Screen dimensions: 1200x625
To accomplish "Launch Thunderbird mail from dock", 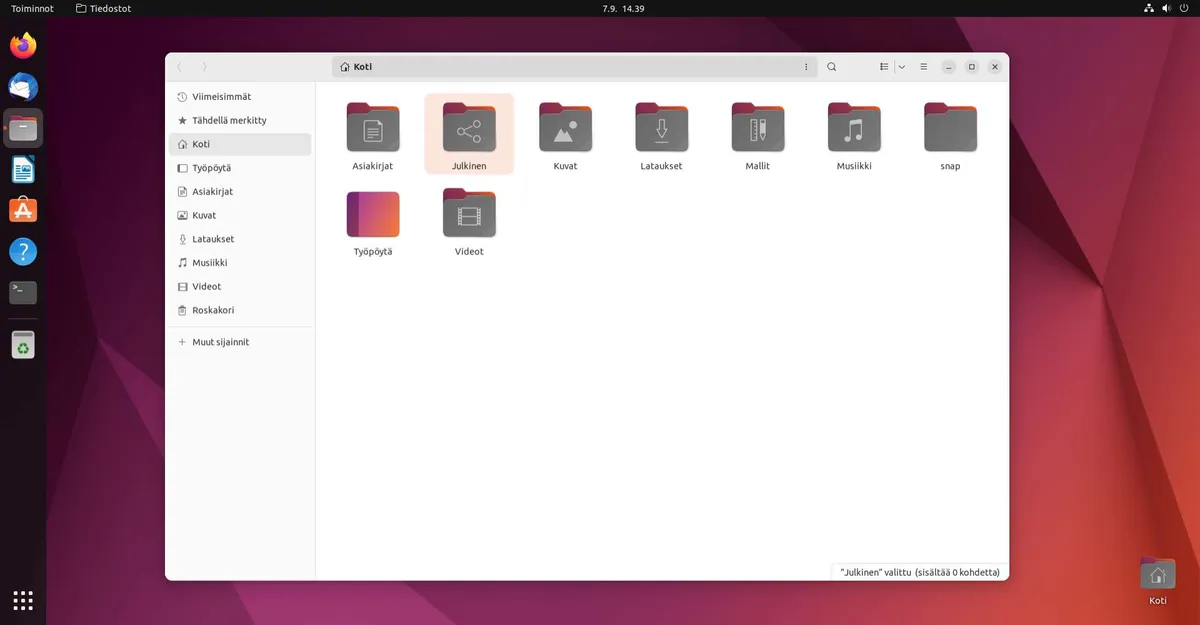I will click(x=23, y=87).
